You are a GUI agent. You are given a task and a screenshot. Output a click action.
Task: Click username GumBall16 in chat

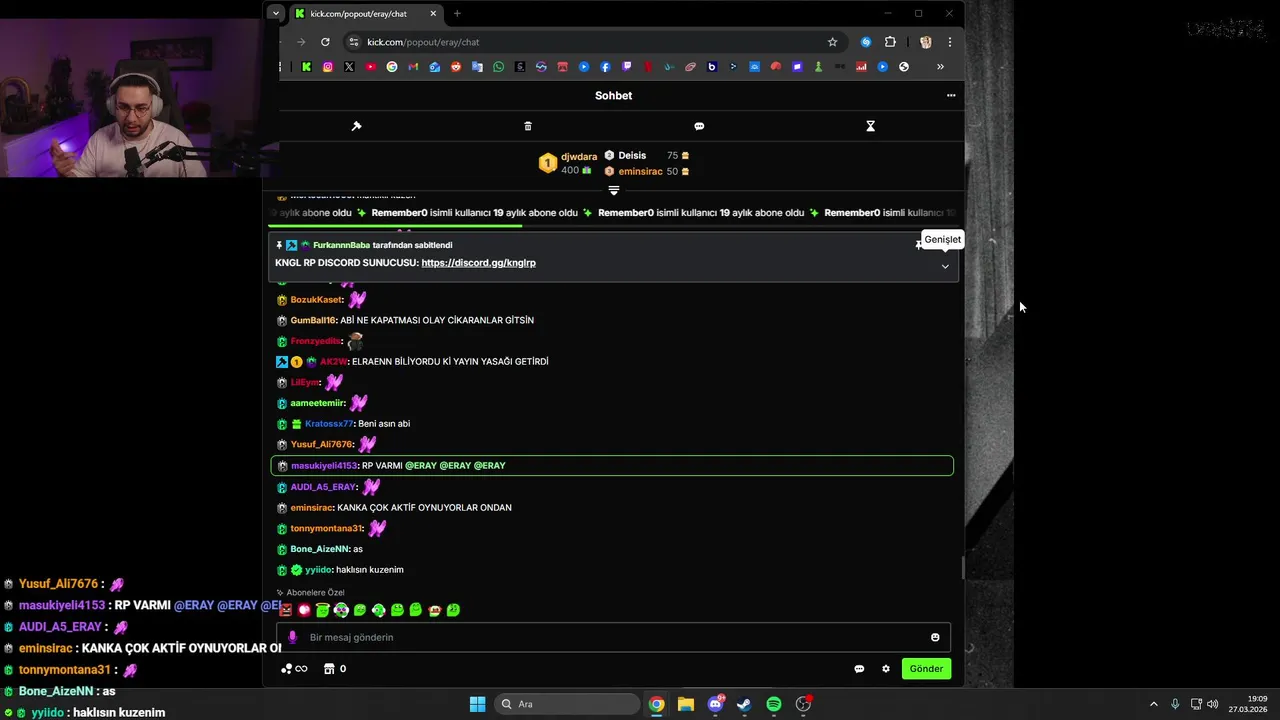pos(313,320)
